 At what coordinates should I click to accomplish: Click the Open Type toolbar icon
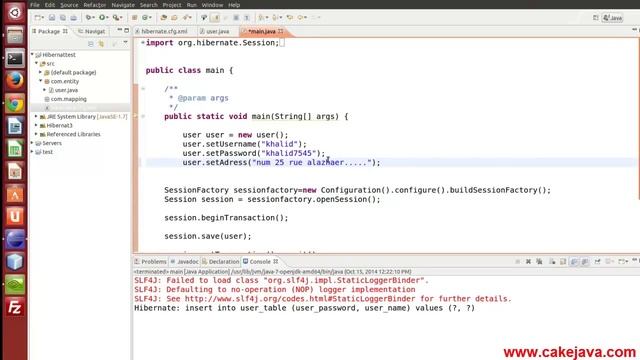[x=163, y=18]
